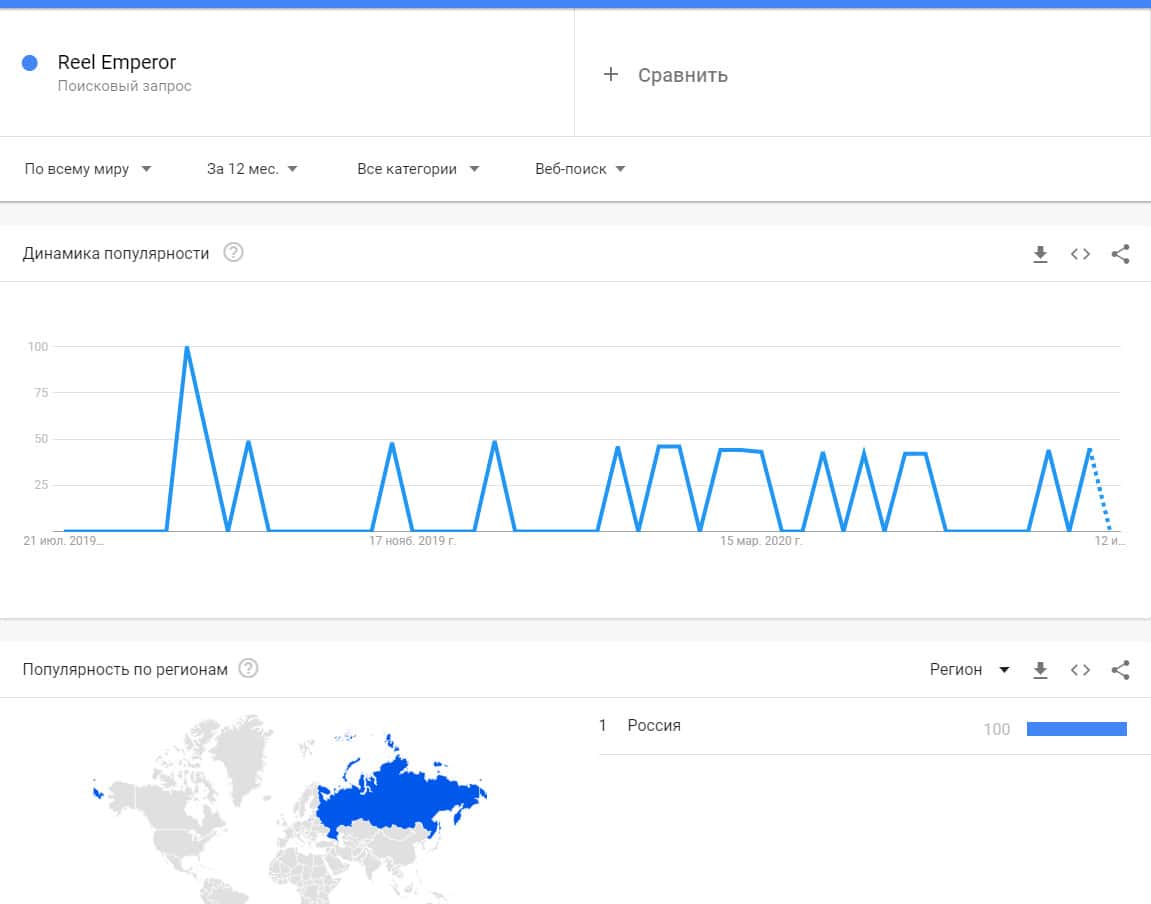Click the Сравнить compare field
The image size is (1151, 904).
[683, 75]
